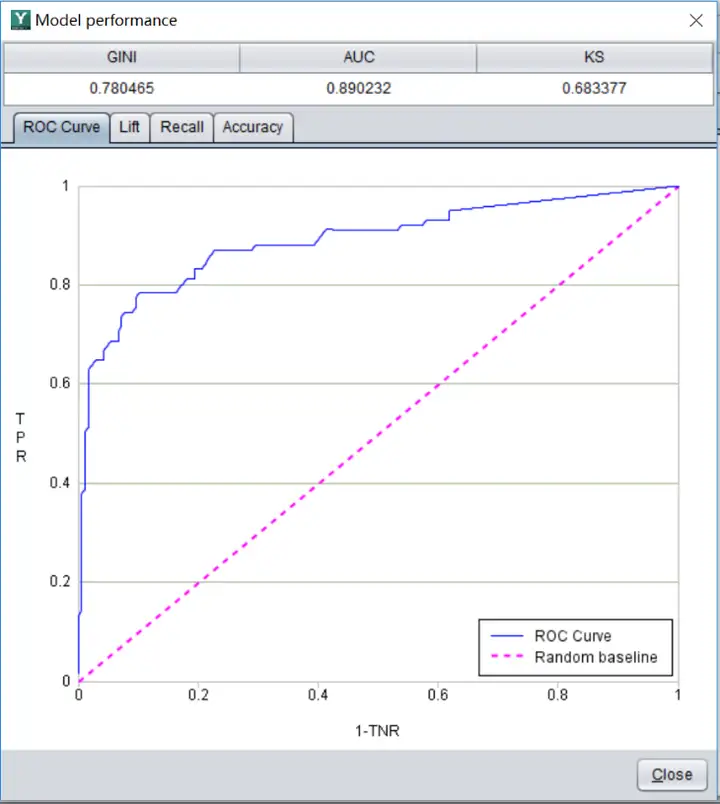This screenshot has width=720, height=804.
Task: Close the Model performance window with X
Action: point(696,21)
